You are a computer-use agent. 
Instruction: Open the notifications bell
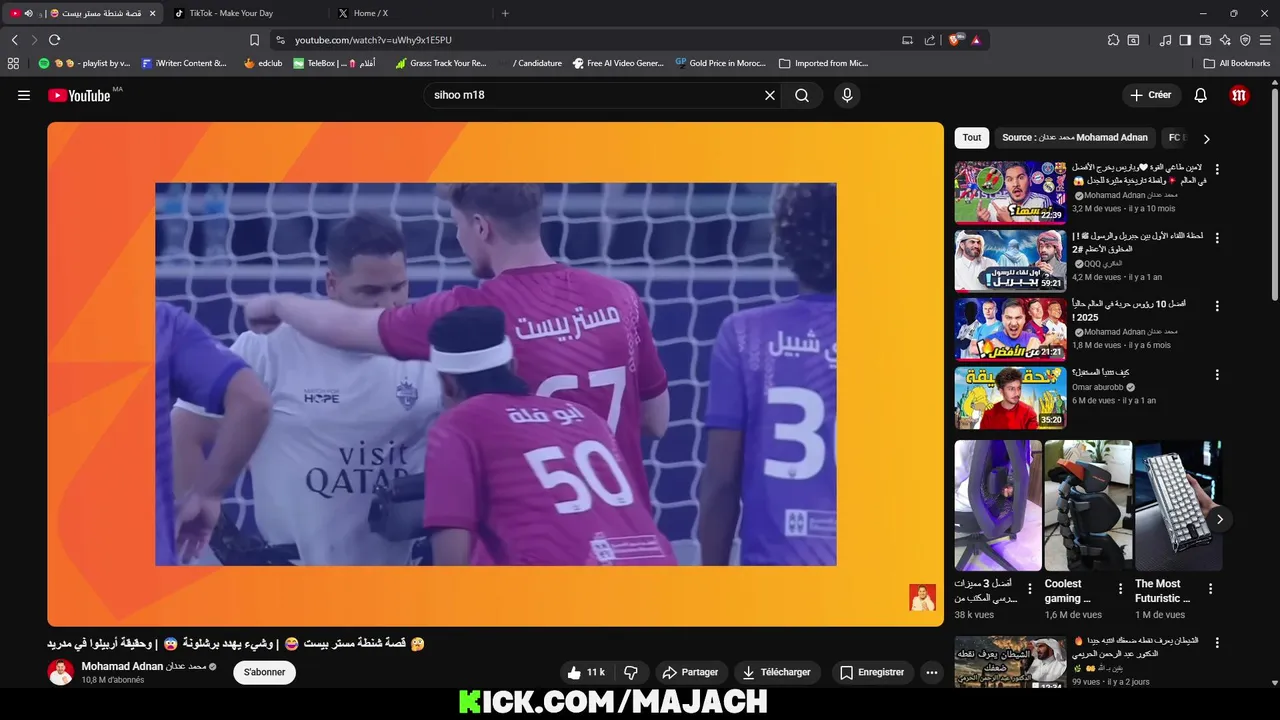(1201, 95)
